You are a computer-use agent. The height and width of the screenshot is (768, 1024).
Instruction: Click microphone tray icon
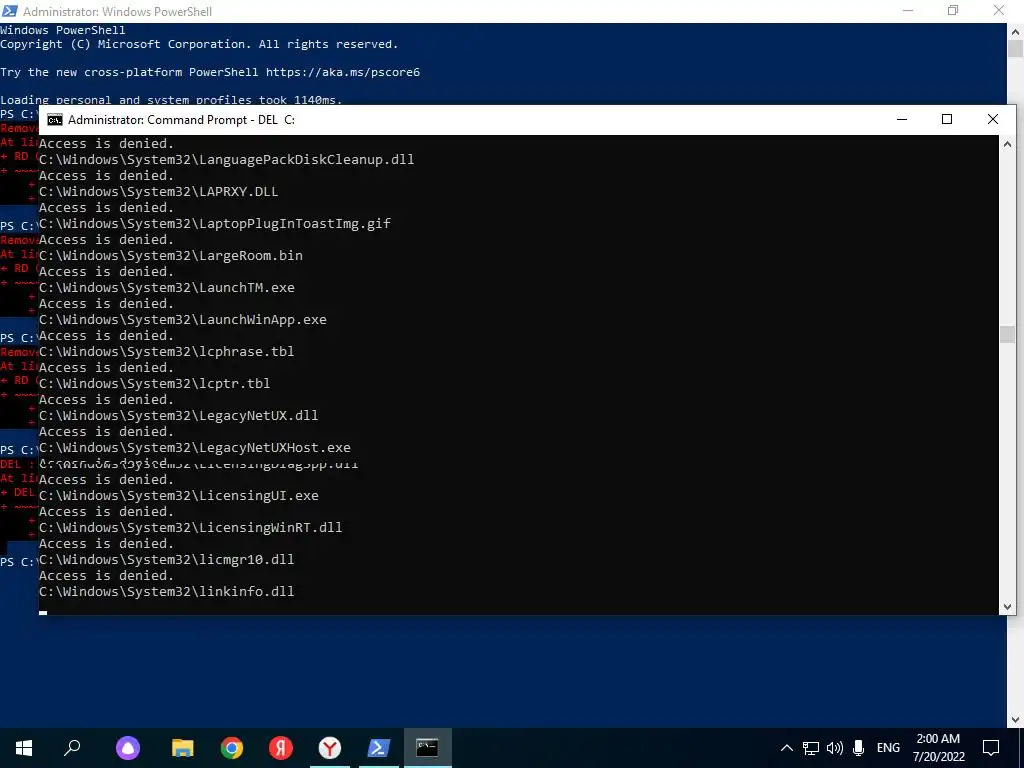click(x=859, y=748)
